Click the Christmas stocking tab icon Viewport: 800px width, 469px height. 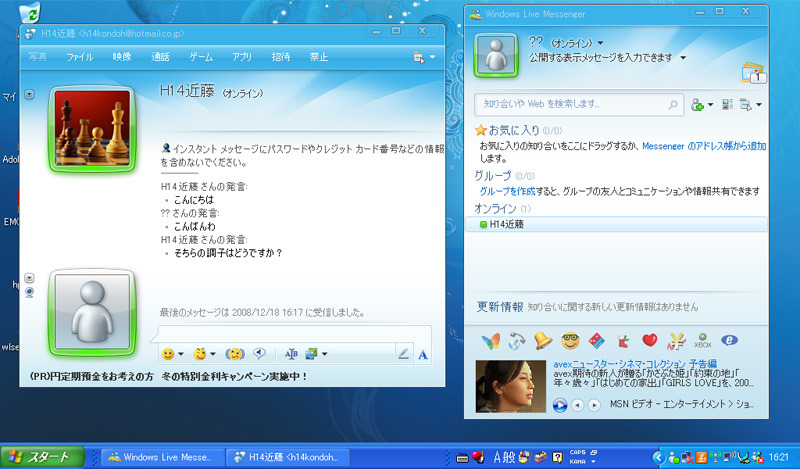(x=623, y=341)
